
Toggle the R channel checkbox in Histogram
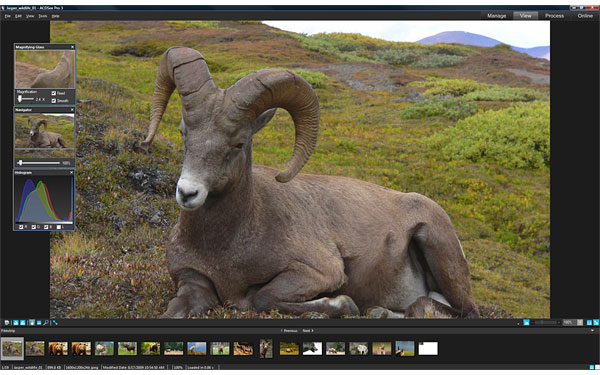click(x=21, y=227)
